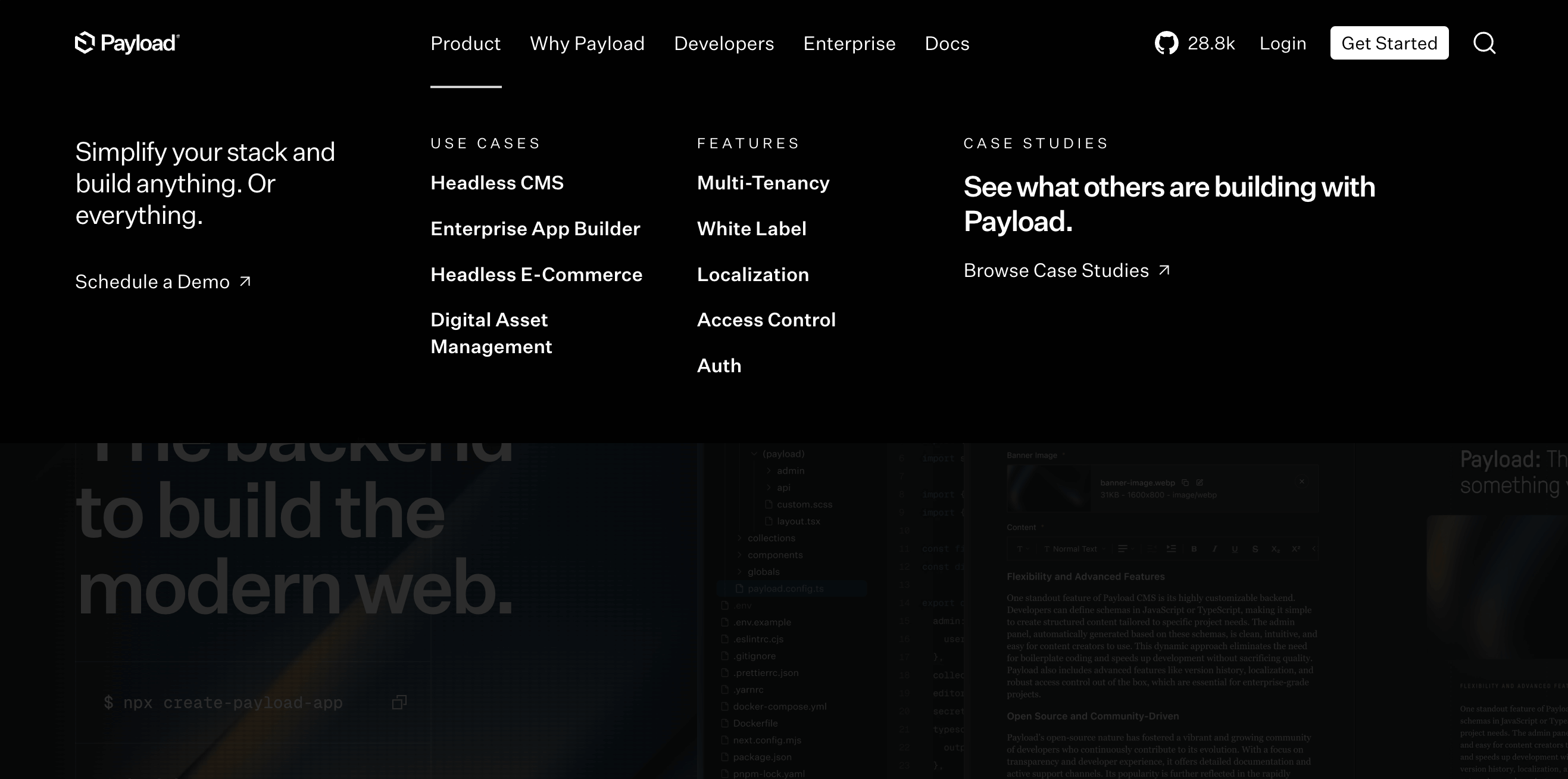1568x779 pixels.
Task: Open the Why Payload menu
Action: point(588,43)
